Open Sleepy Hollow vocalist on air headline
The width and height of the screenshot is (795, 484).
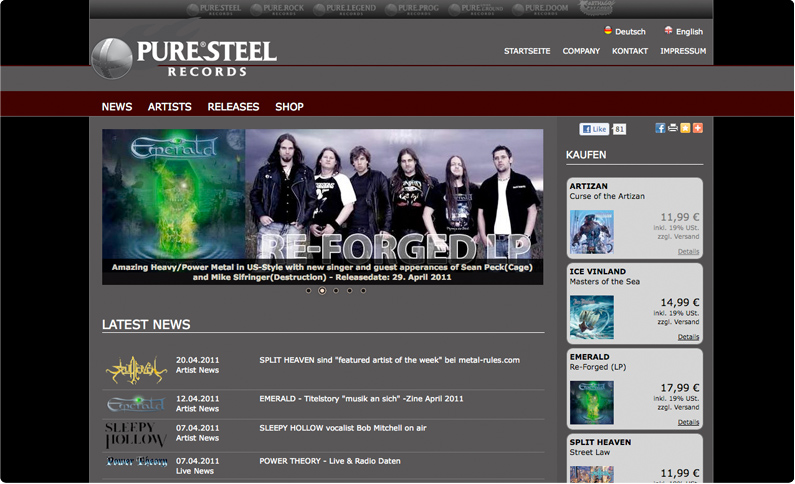[x=343, y=428]
